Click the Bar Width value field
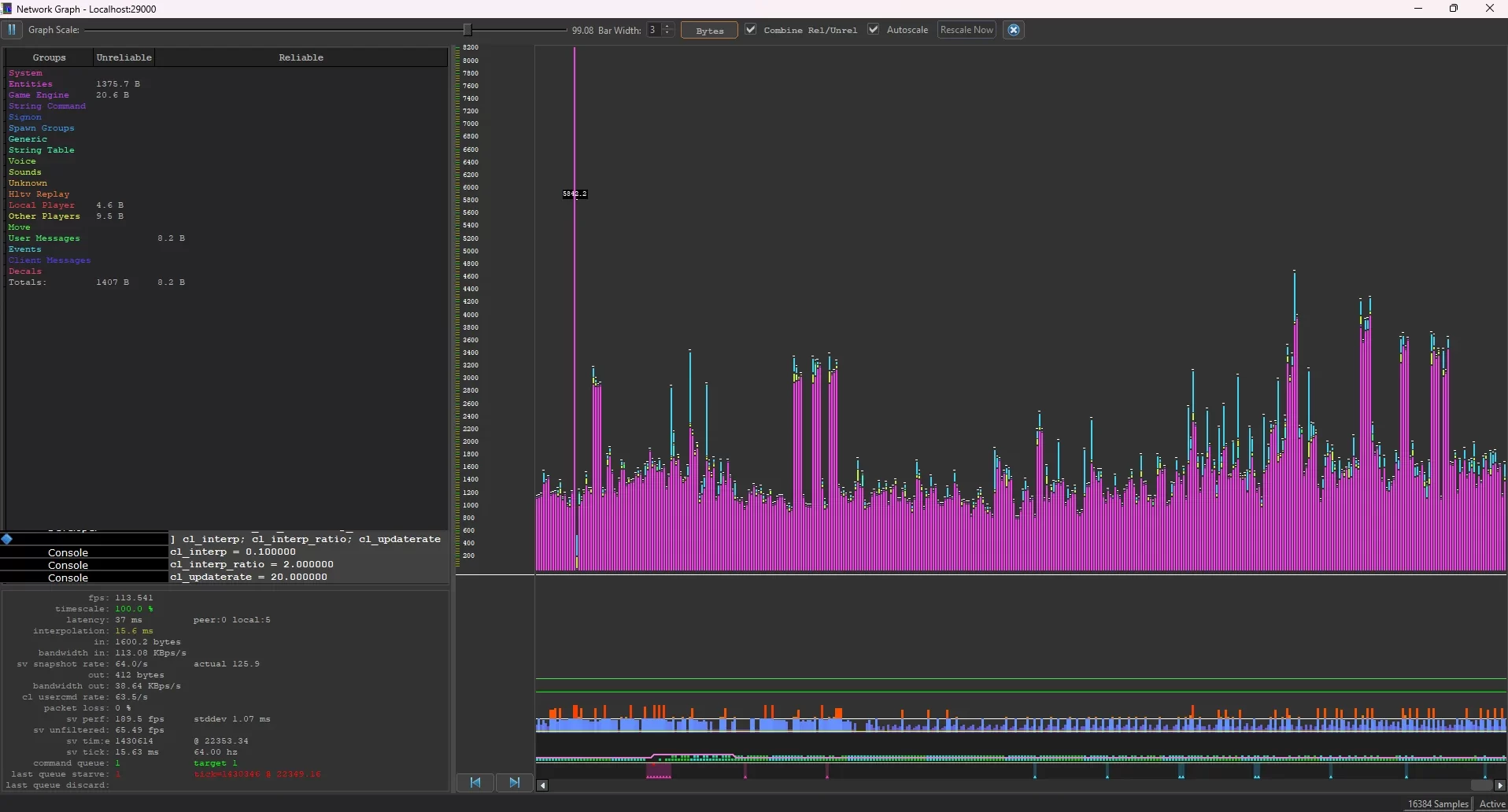This screenshot has width=1508, height=812. [654, 30]
